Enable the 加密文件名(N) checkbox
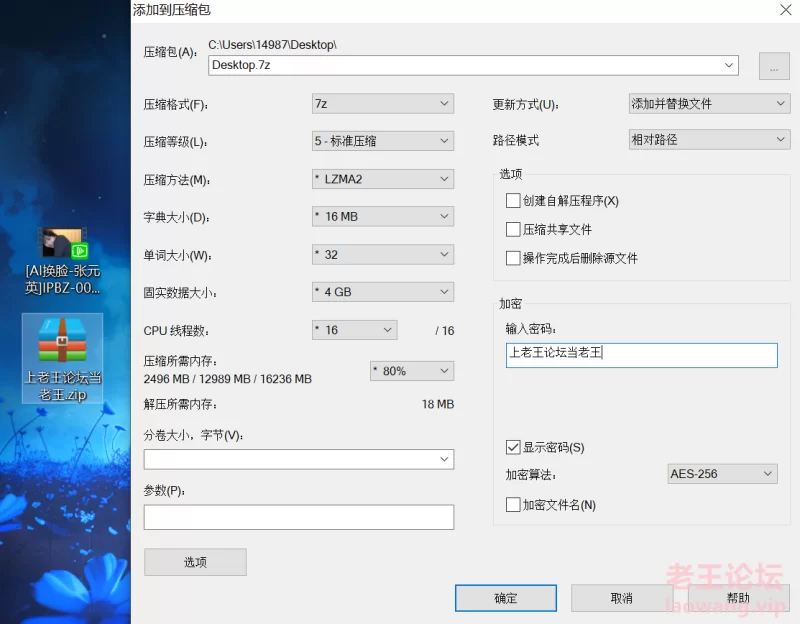The height and width of the screenshot is (624, 800). pos(513,505)
